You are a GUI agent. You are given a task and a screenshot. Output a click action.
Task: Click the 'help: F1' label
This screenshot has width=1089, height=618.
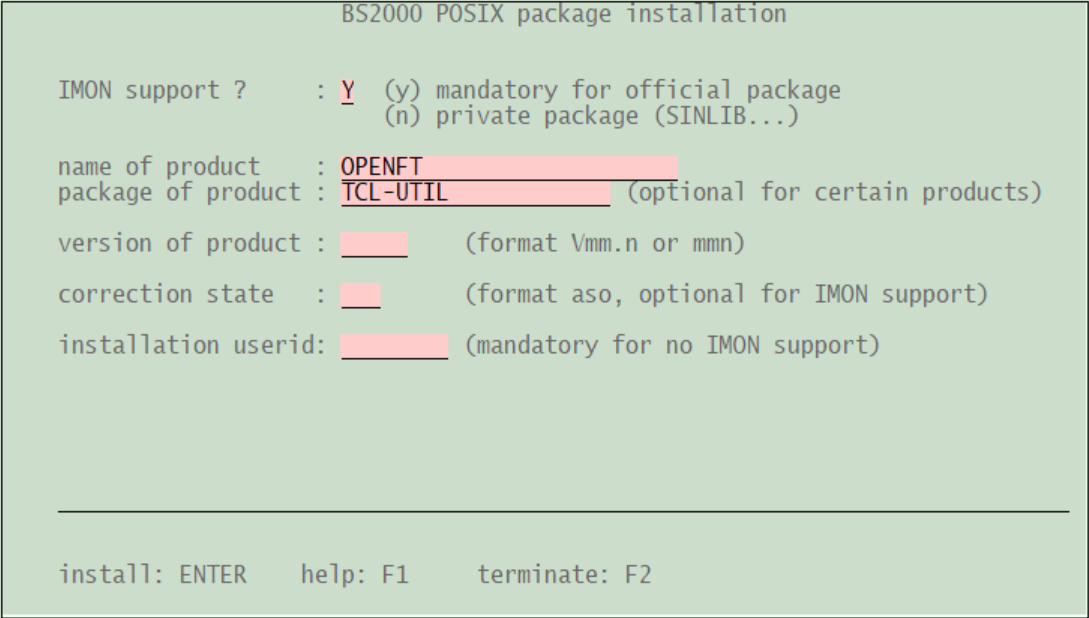[x=355, y=576]
